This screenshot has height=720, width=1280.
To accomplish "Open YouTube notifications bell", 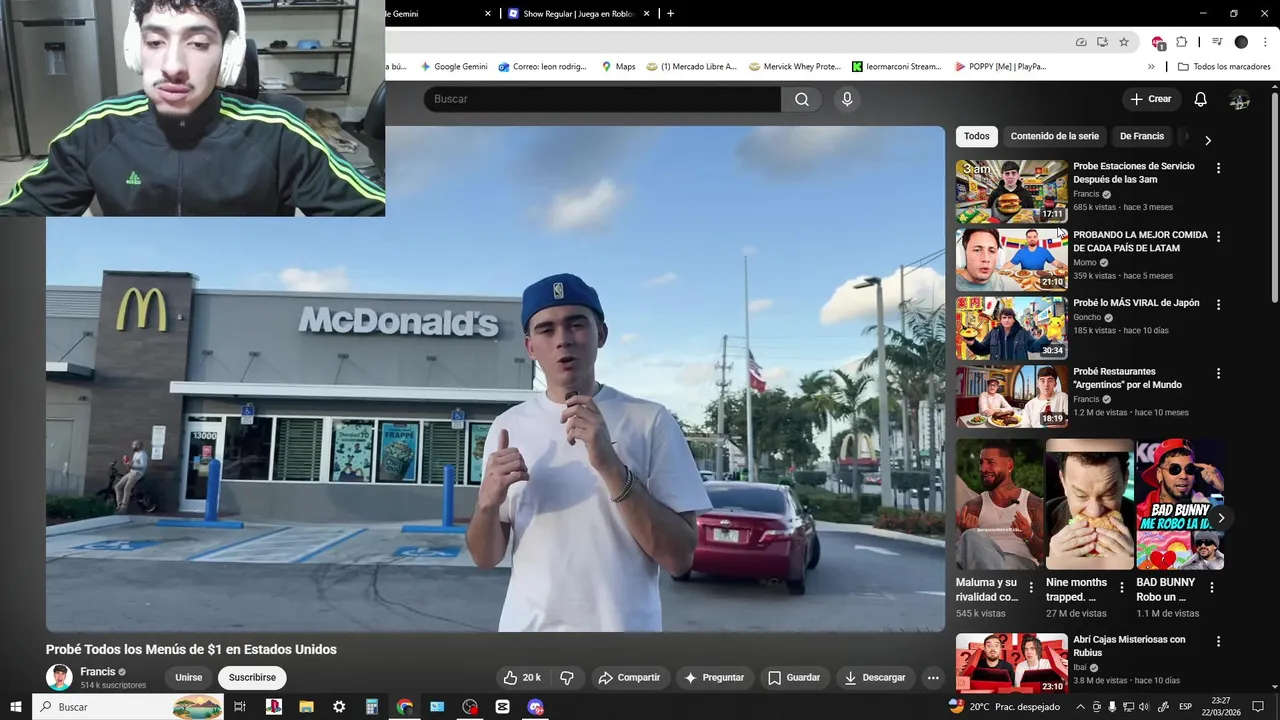I will pos(1201,99).
